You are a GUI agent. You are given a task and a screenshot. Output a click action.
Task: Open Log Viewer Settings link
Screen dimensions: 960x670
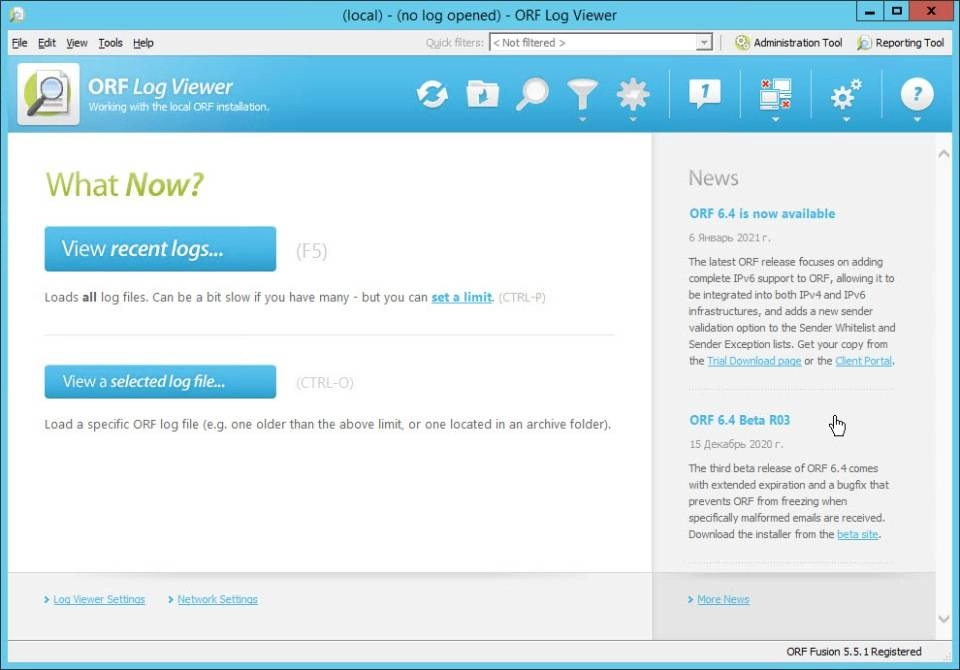point(99,599)
